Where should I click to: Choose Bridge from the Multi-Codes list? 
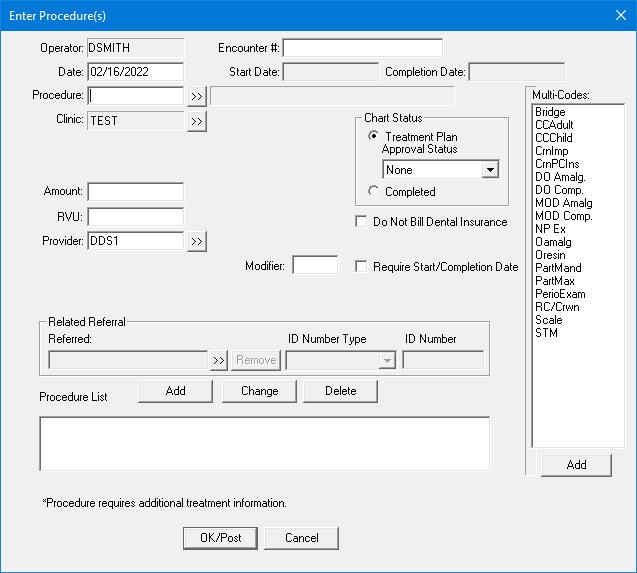[x=550, y=112]
